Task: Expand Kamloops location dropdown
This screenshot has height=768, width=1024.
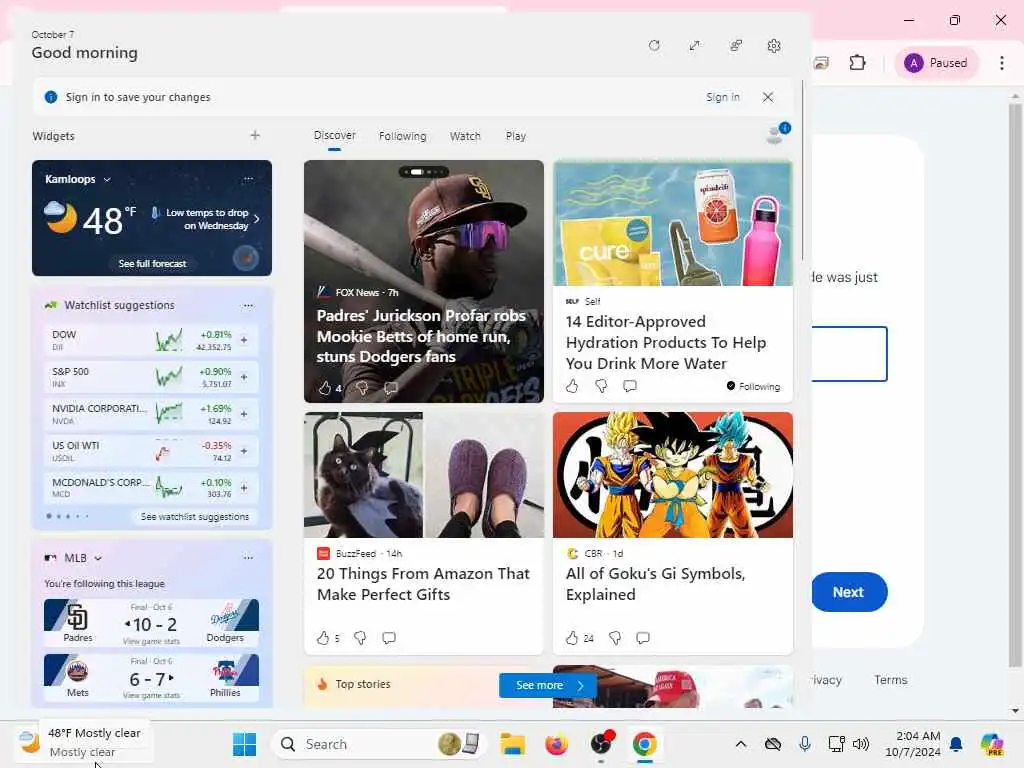Action: [x=107, y=180]
